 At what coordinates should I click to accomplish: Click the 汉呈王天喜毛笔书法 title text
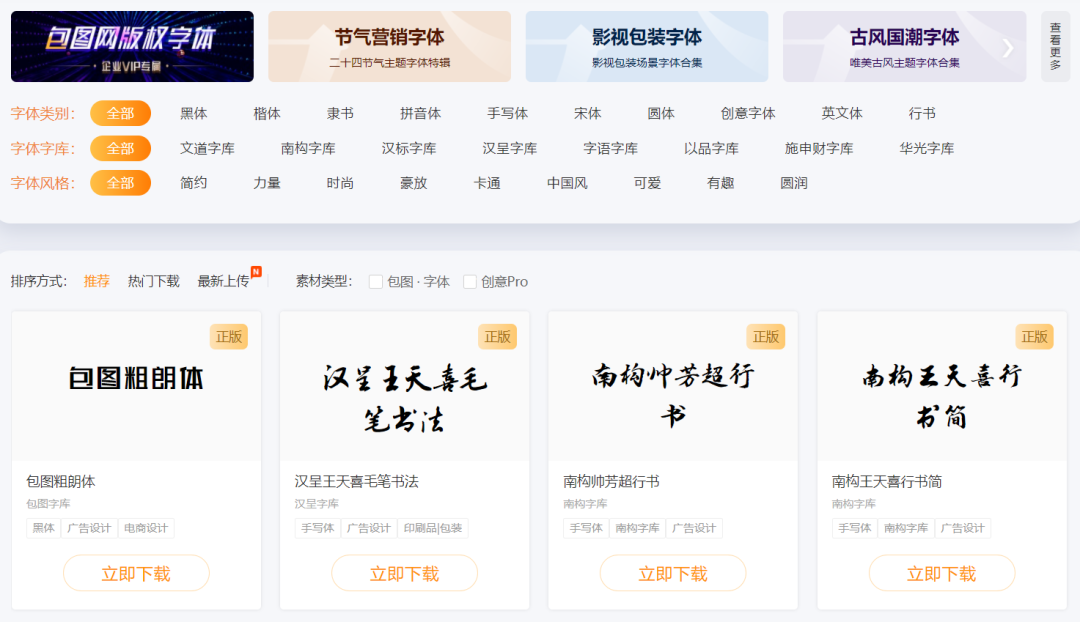(357, 481)
